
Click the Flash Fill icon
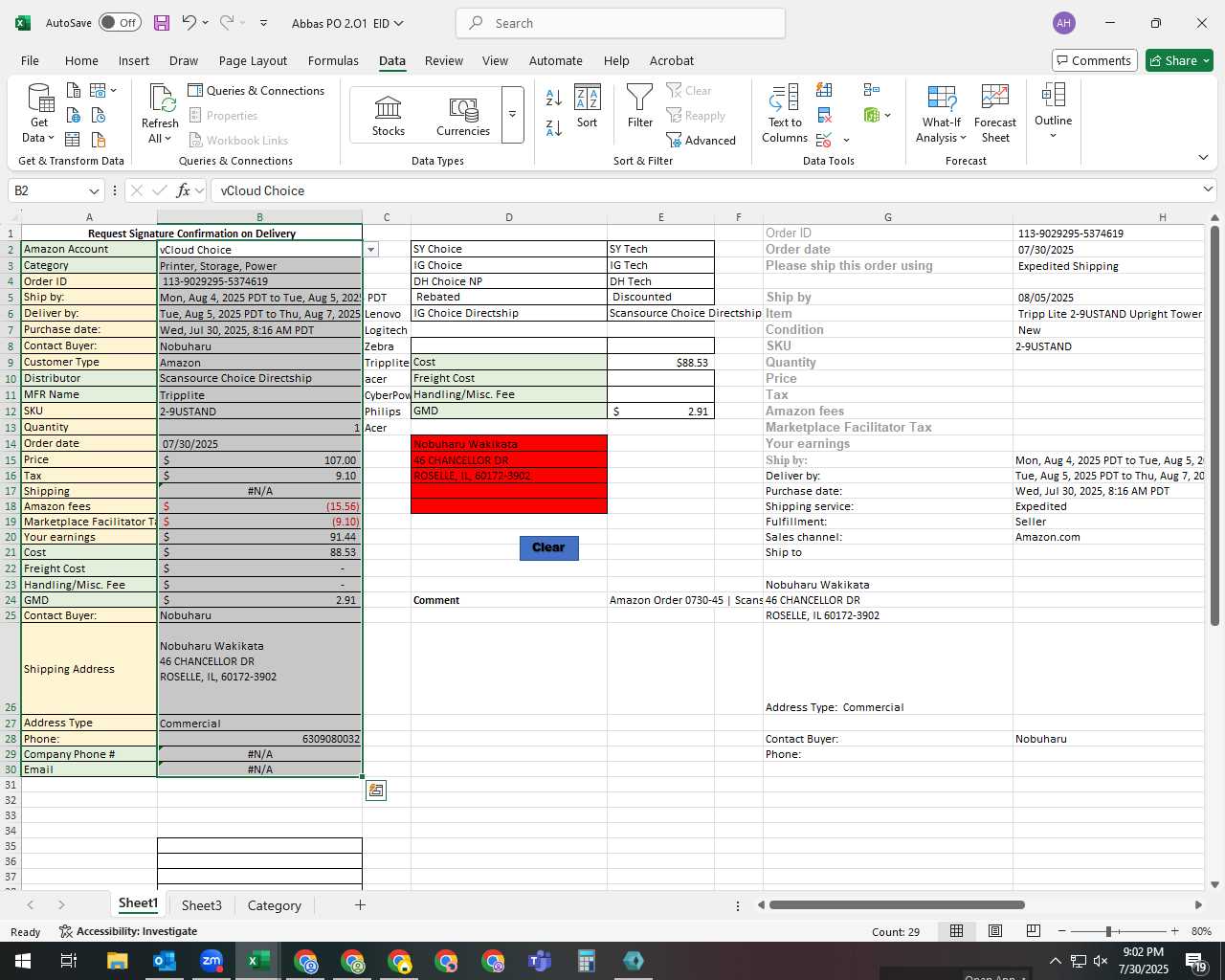824,91
